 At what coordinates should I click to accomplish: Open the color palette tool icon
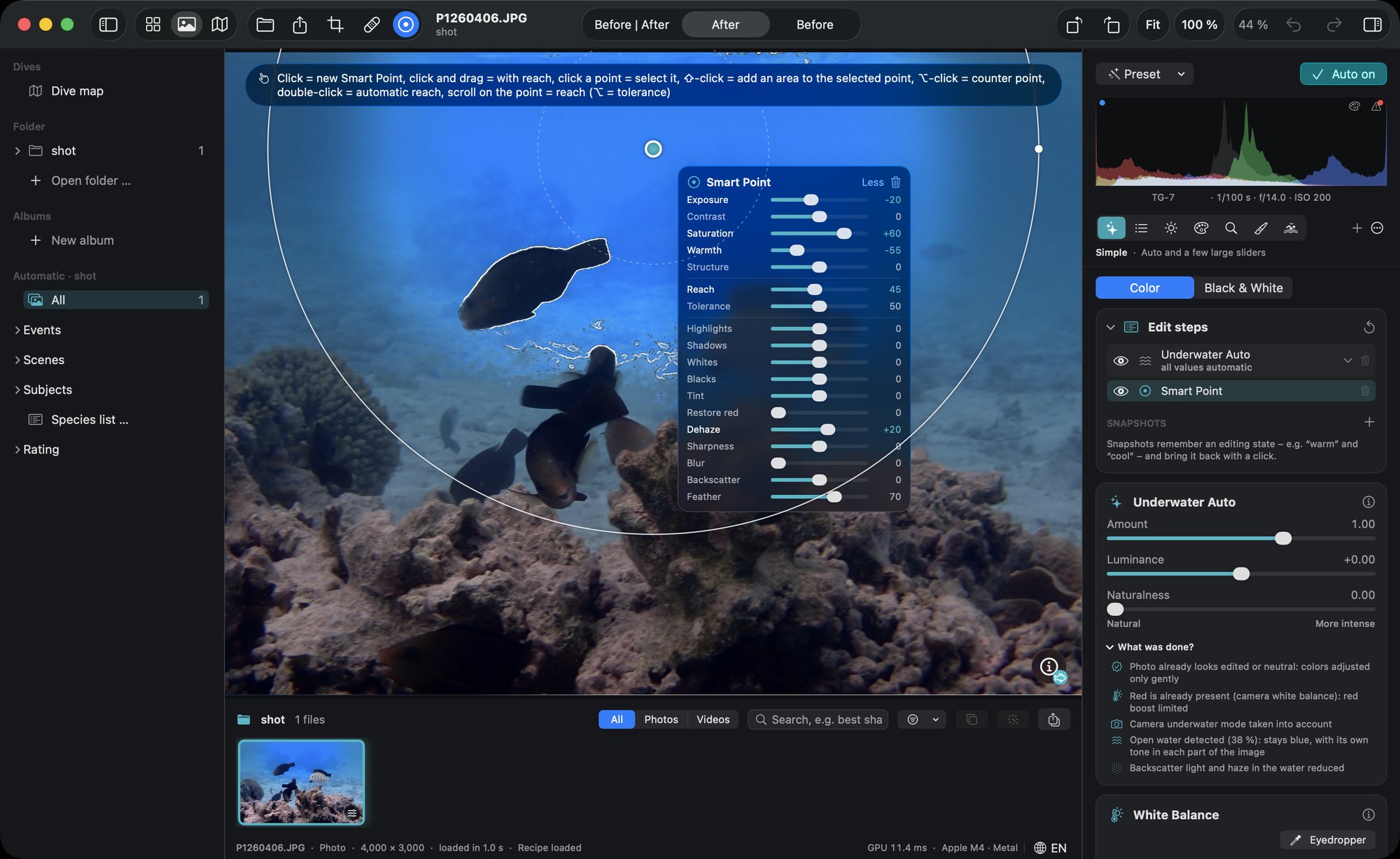click(x=1201, y=228)
